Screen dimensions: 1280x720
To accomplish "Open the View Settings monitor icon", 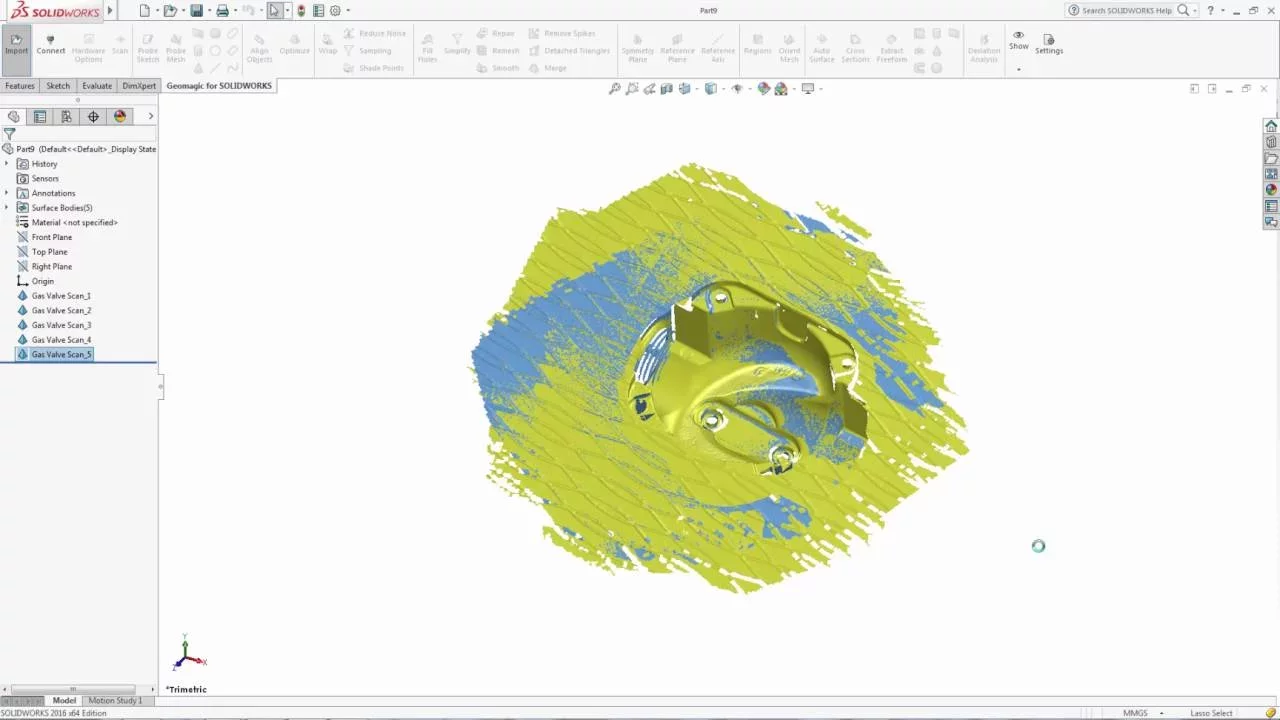I will 807,89.
